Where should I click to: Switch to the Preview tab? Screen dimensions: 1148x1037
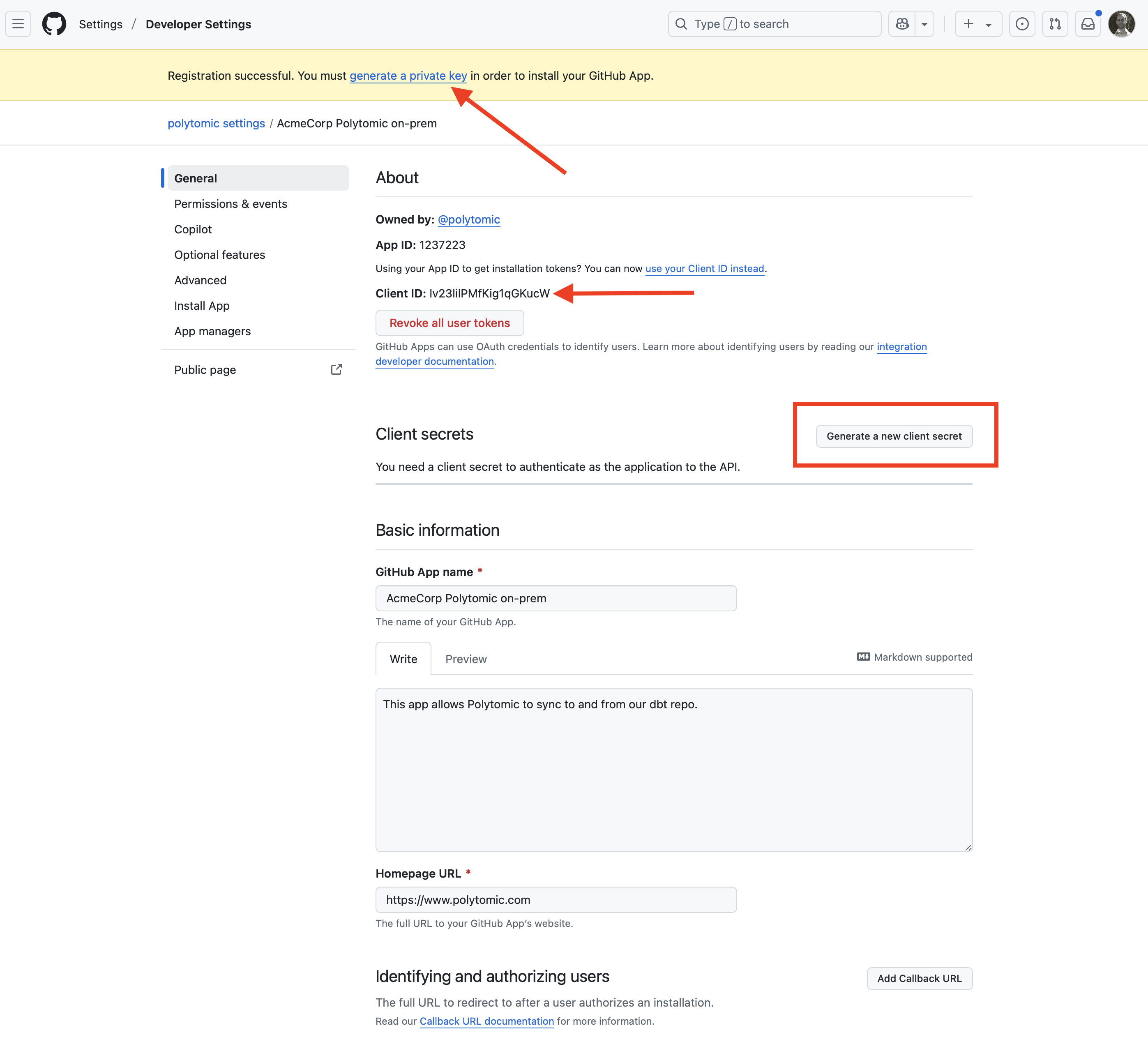click(466, 659)
